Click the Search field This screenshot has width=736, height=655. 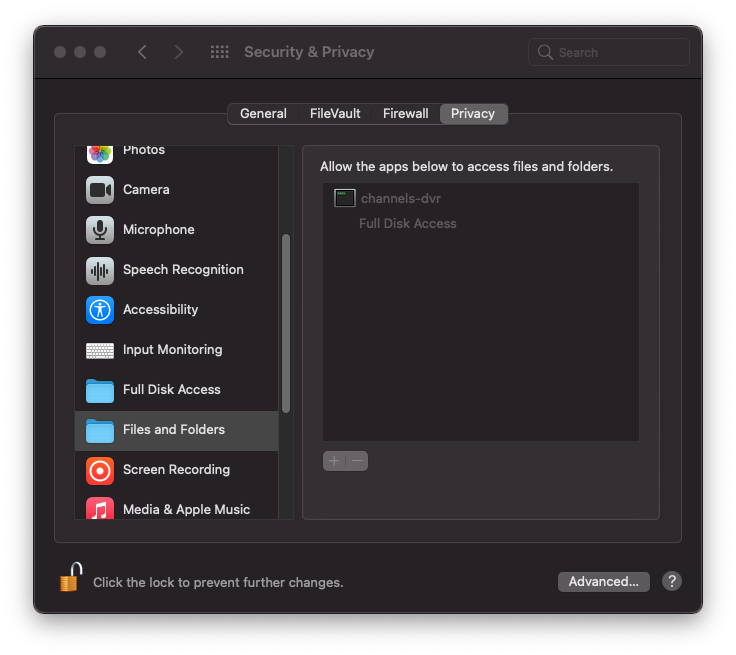click(x=609, y=52)
